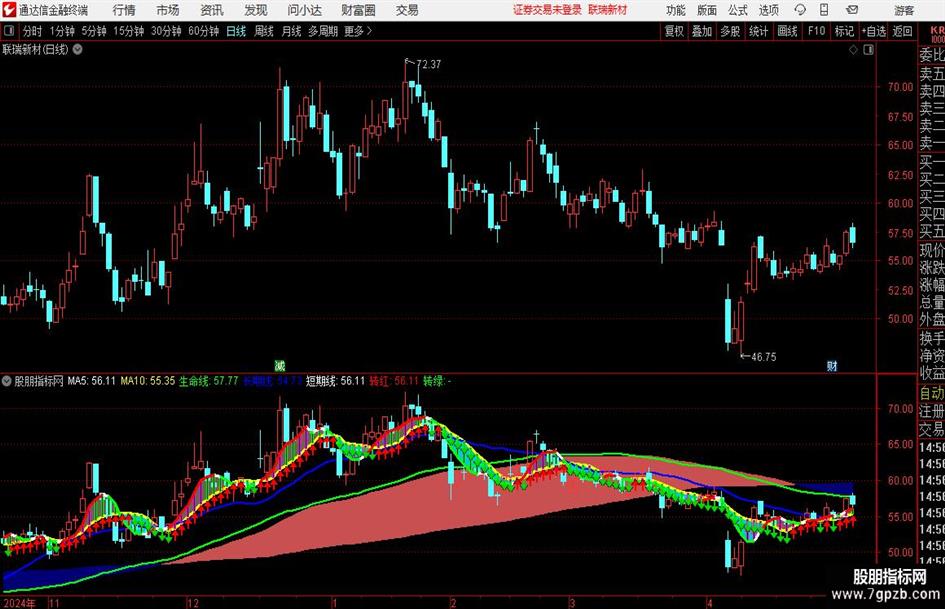Switch to the 周线 weekly tab
The image size is (945, 609).
[x=264, y=31]
